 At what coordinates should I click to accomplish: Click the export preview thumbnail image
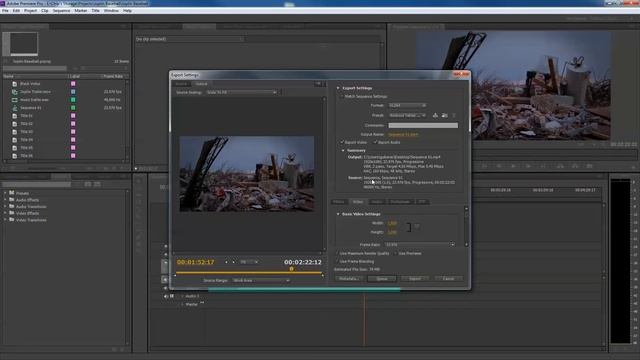pos(247,174)
